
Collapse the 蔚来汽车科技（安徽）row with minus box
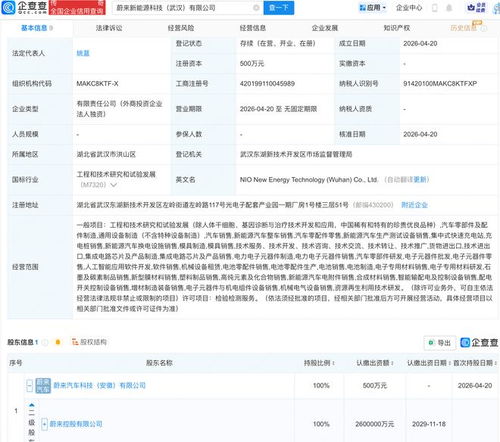(30, 386)
